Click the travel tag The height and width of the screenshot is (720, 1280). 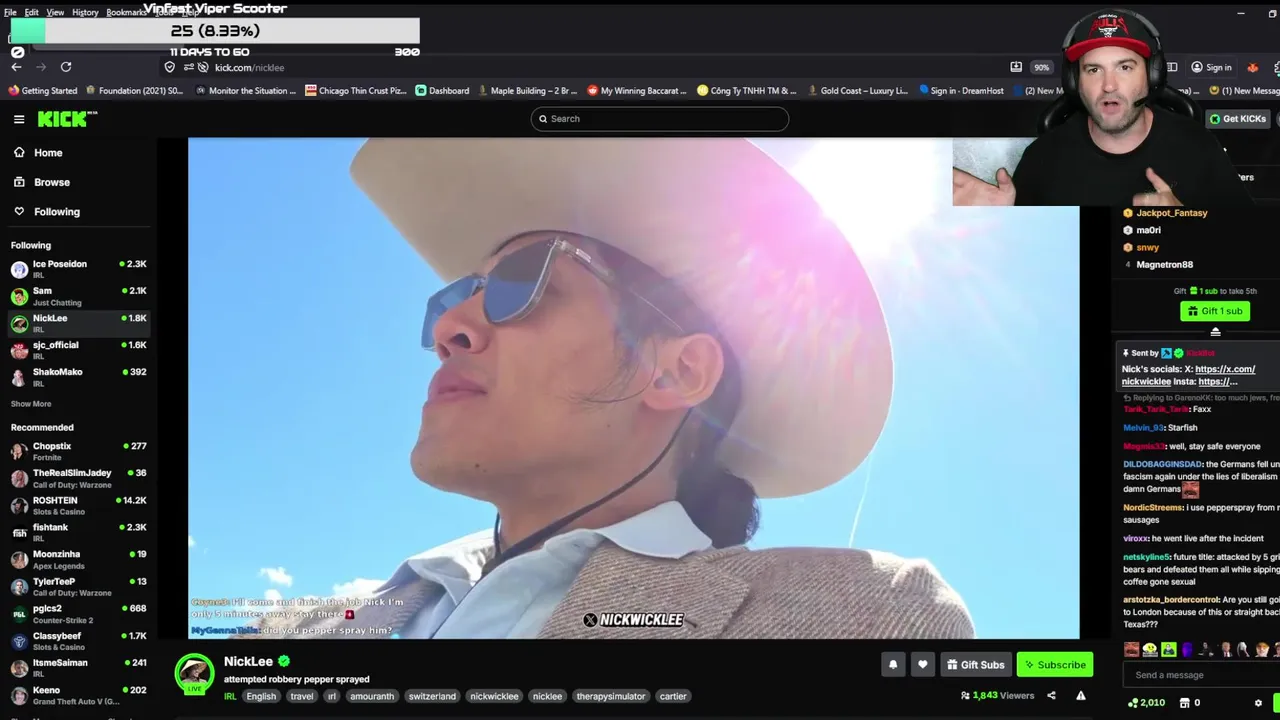pos(302,696)
